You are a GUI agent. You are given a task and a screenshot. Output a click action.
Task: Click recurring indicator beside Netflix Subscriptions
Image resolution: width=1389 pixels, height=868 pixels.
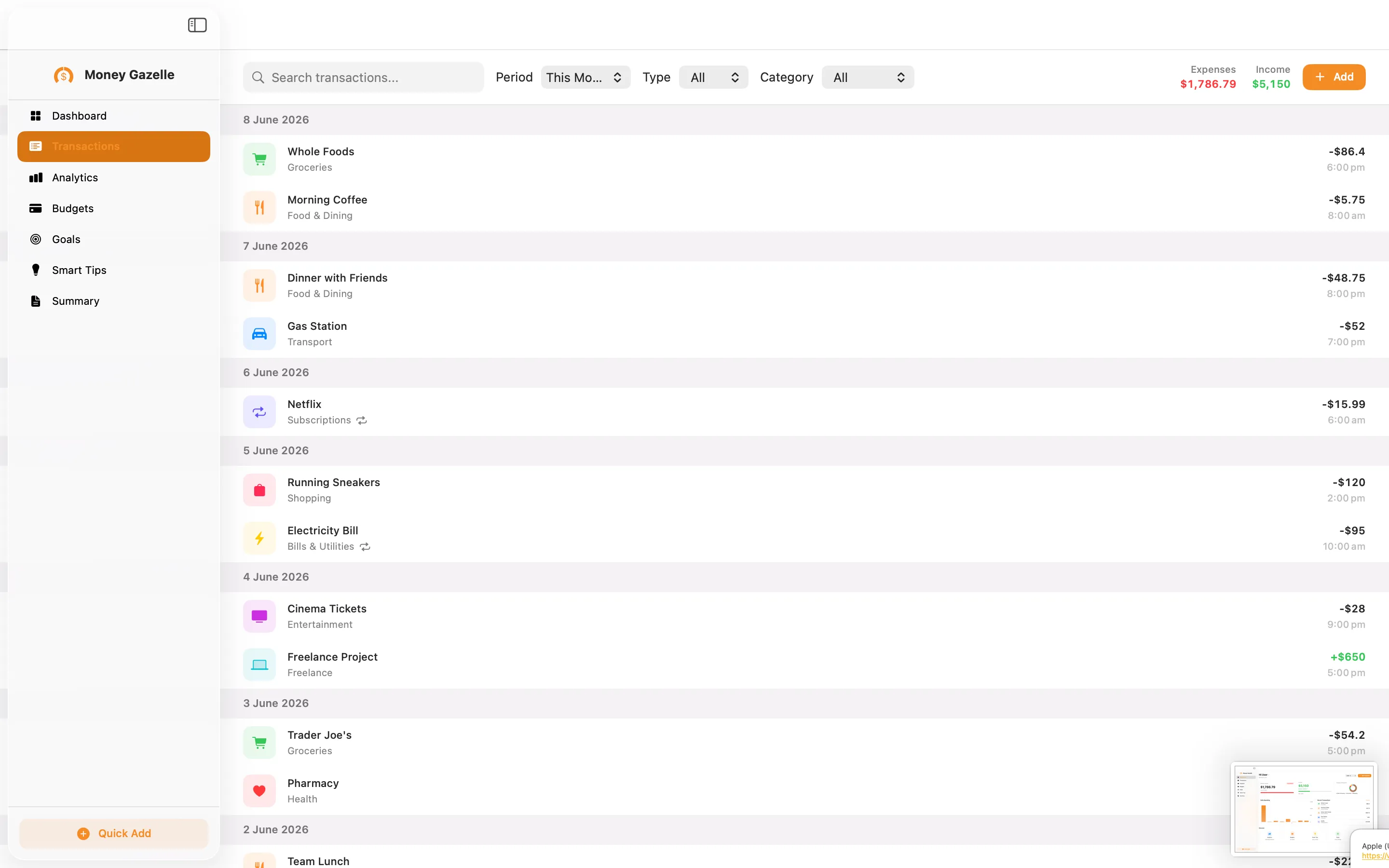tap(362, 420)
